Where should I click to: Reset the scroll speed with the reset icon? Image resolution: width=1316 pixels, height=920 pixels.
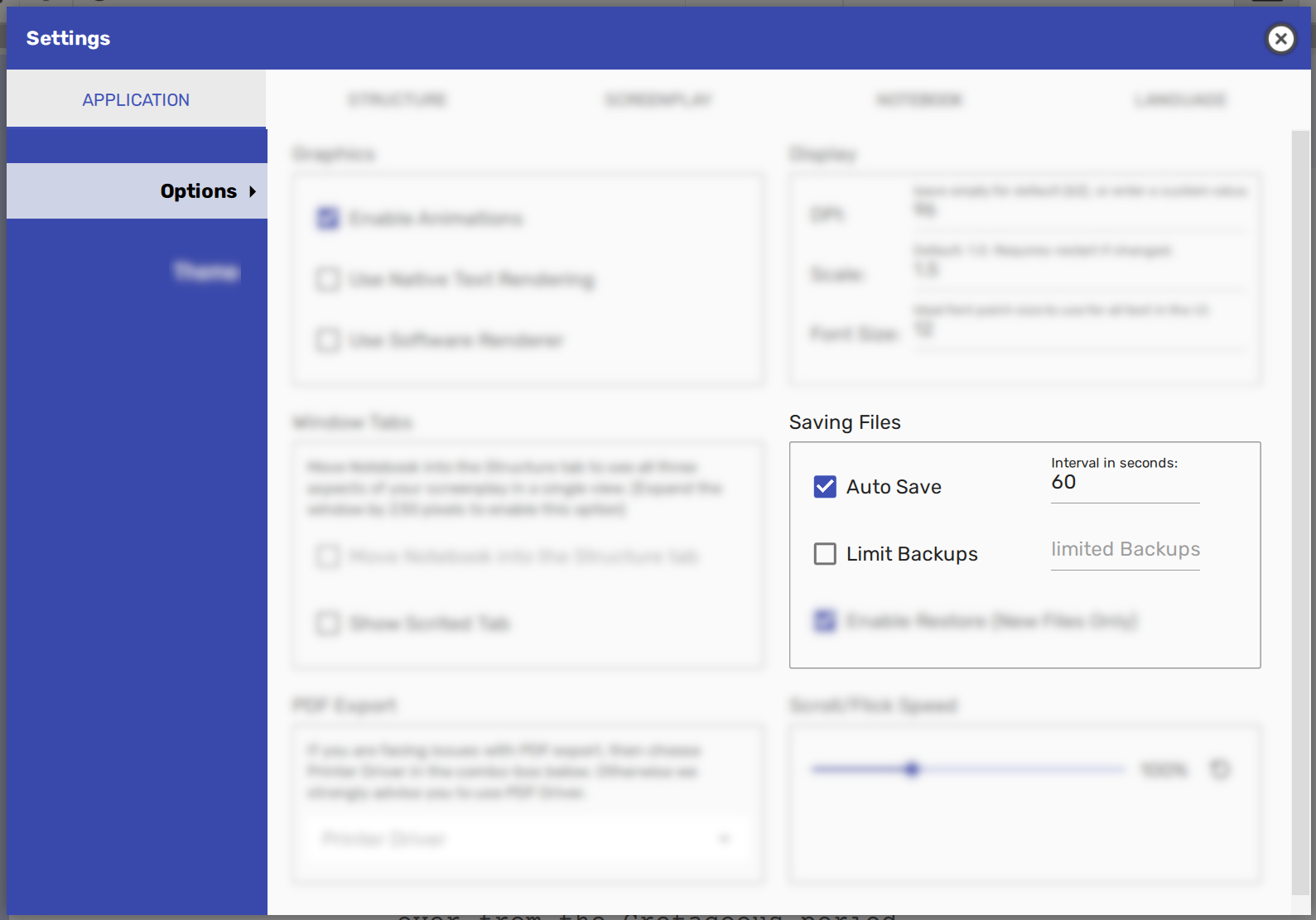click(x=1220, y=770)
